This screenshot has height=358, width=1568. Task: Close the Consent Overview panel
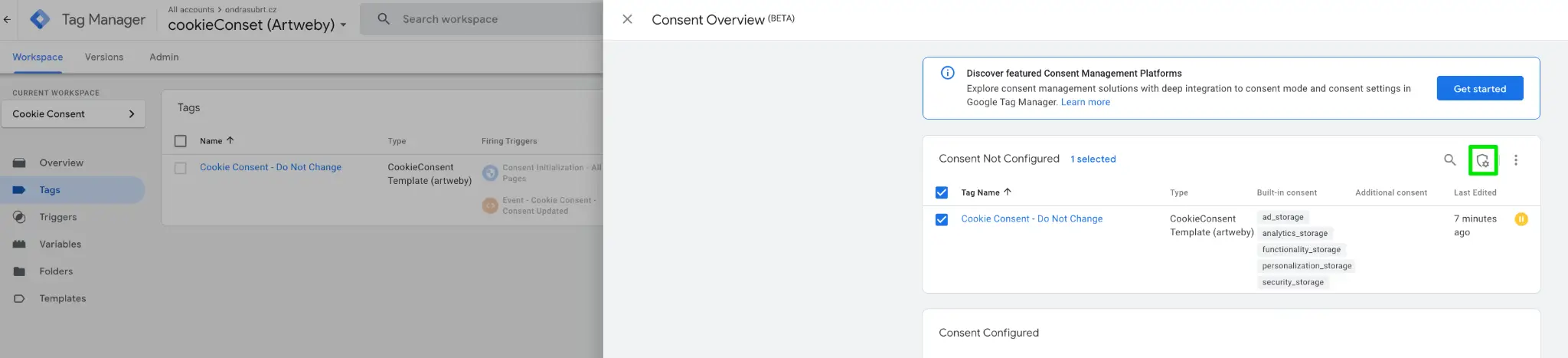(x=627, y=19)
